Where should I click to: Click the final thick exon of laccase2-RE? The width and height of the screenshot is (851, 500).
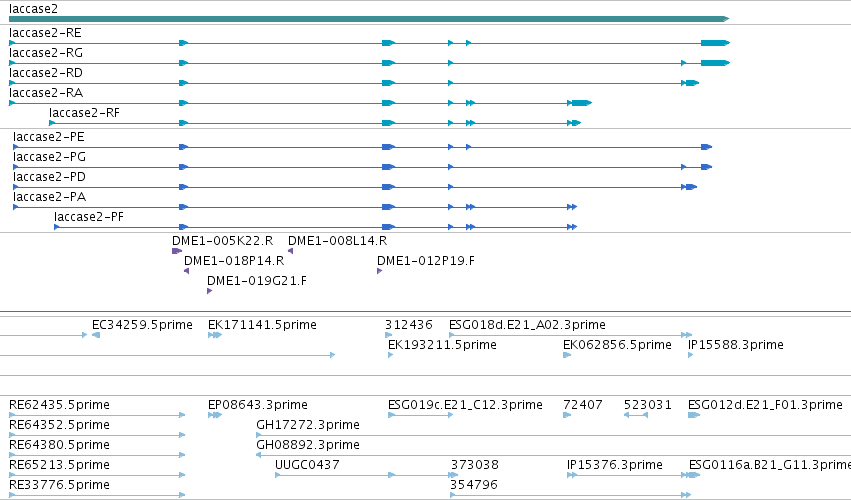click(x=715, y=43)
